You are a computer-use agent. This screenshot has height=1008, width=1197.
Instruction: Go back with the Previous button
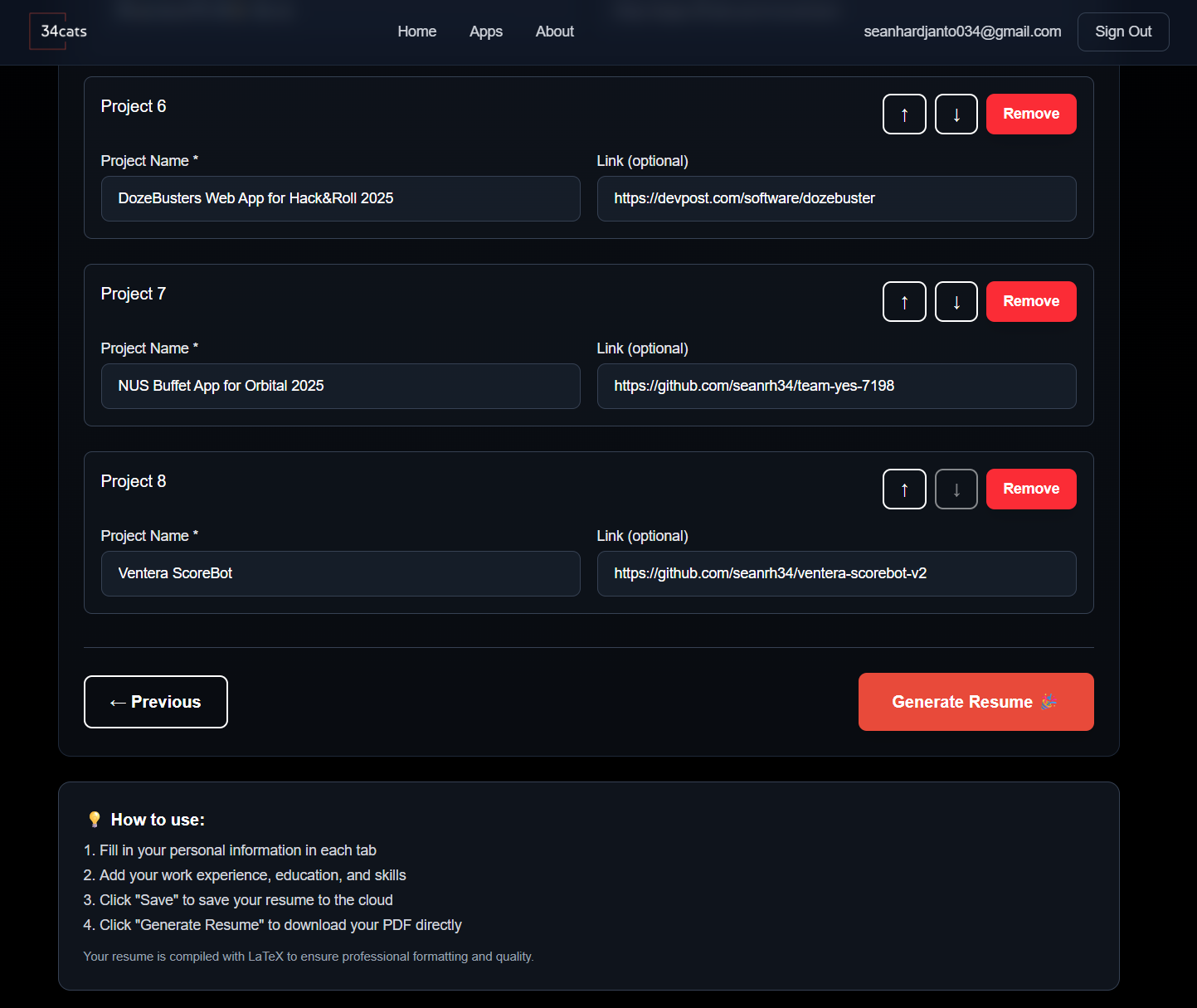click(x=156, y=702)
